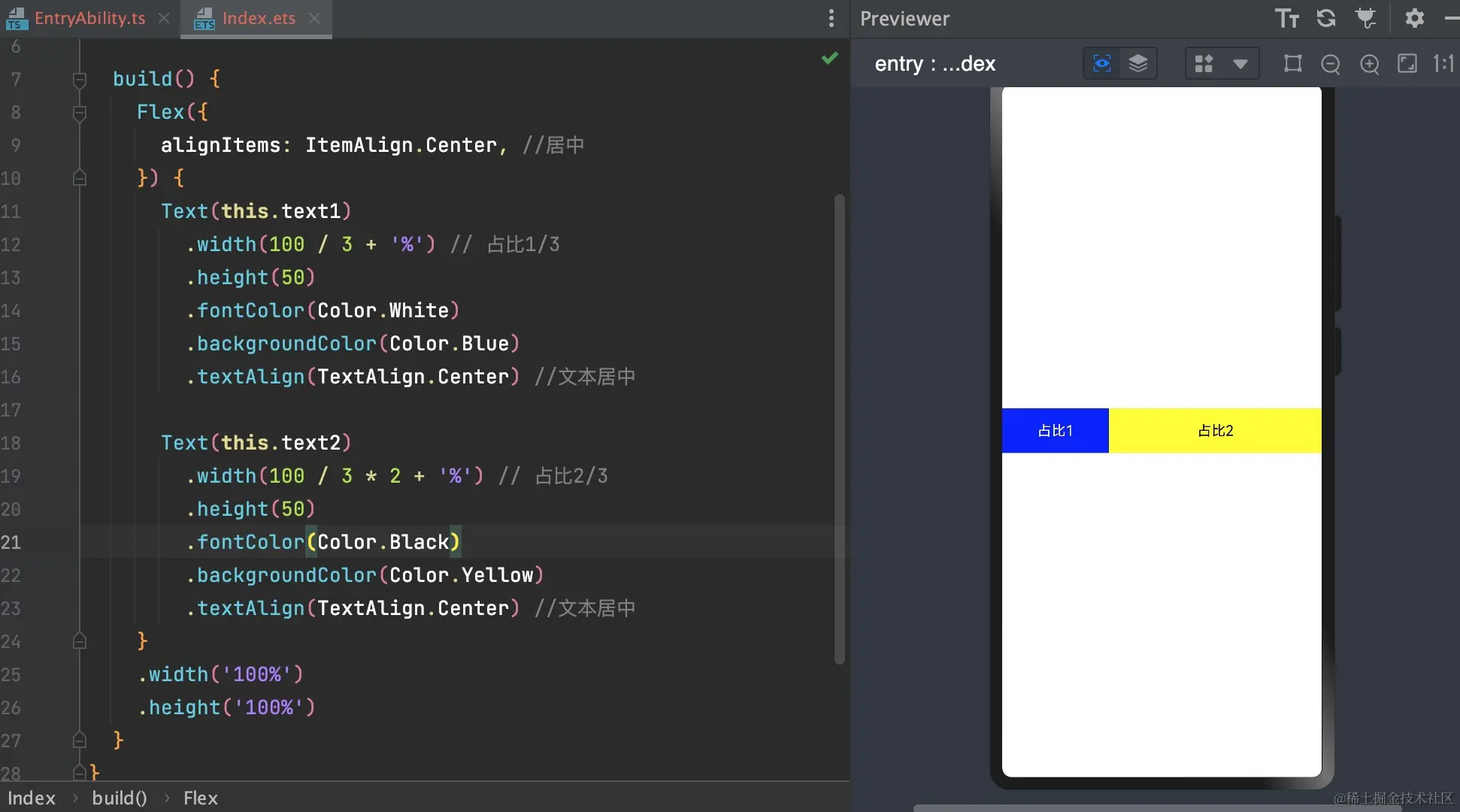Screen dimensions: 1460x812
Task: Zoom in the preview
Action: pos(1369,64)
